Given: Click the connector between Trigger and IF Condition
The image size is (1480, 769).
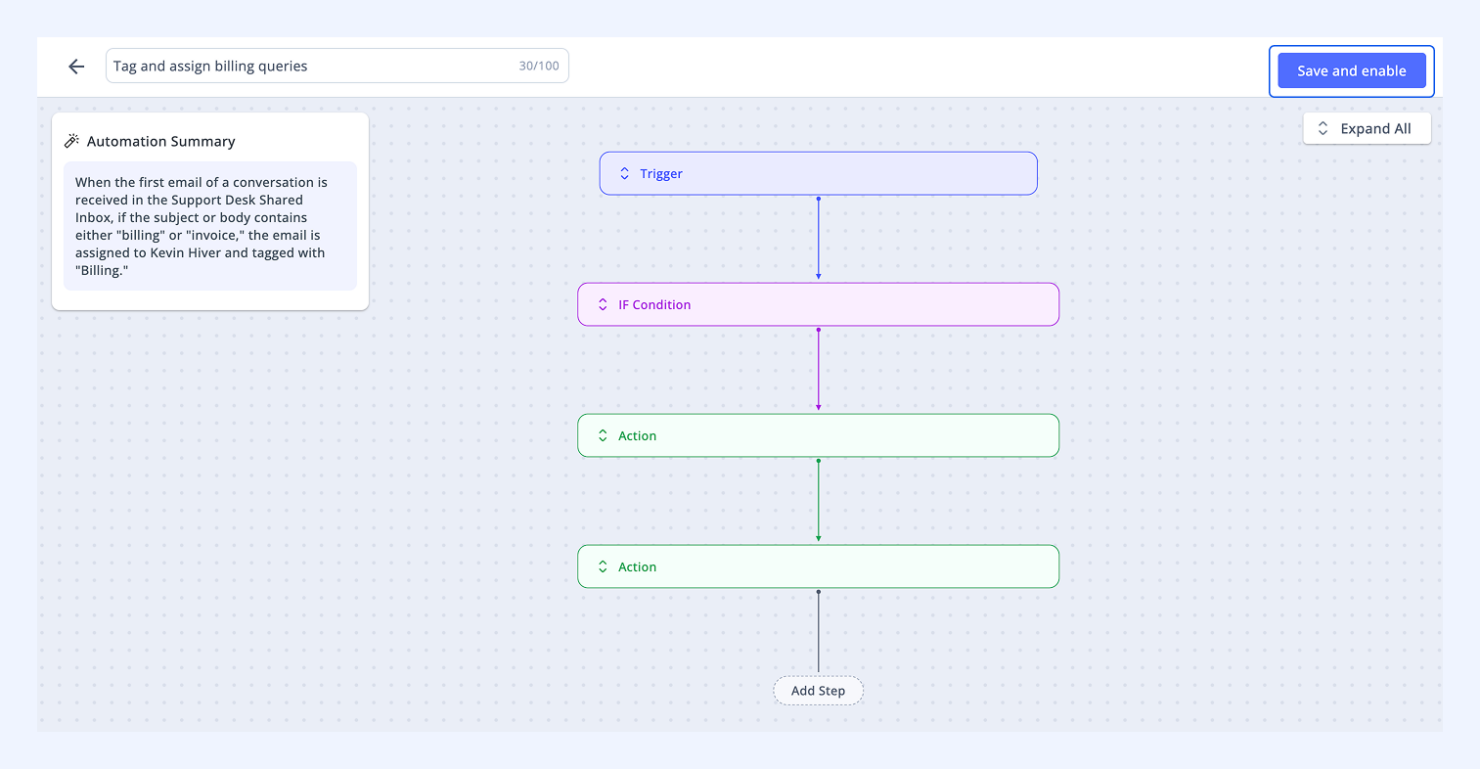Looking at the screenshot, I should (x=818, y=239).
